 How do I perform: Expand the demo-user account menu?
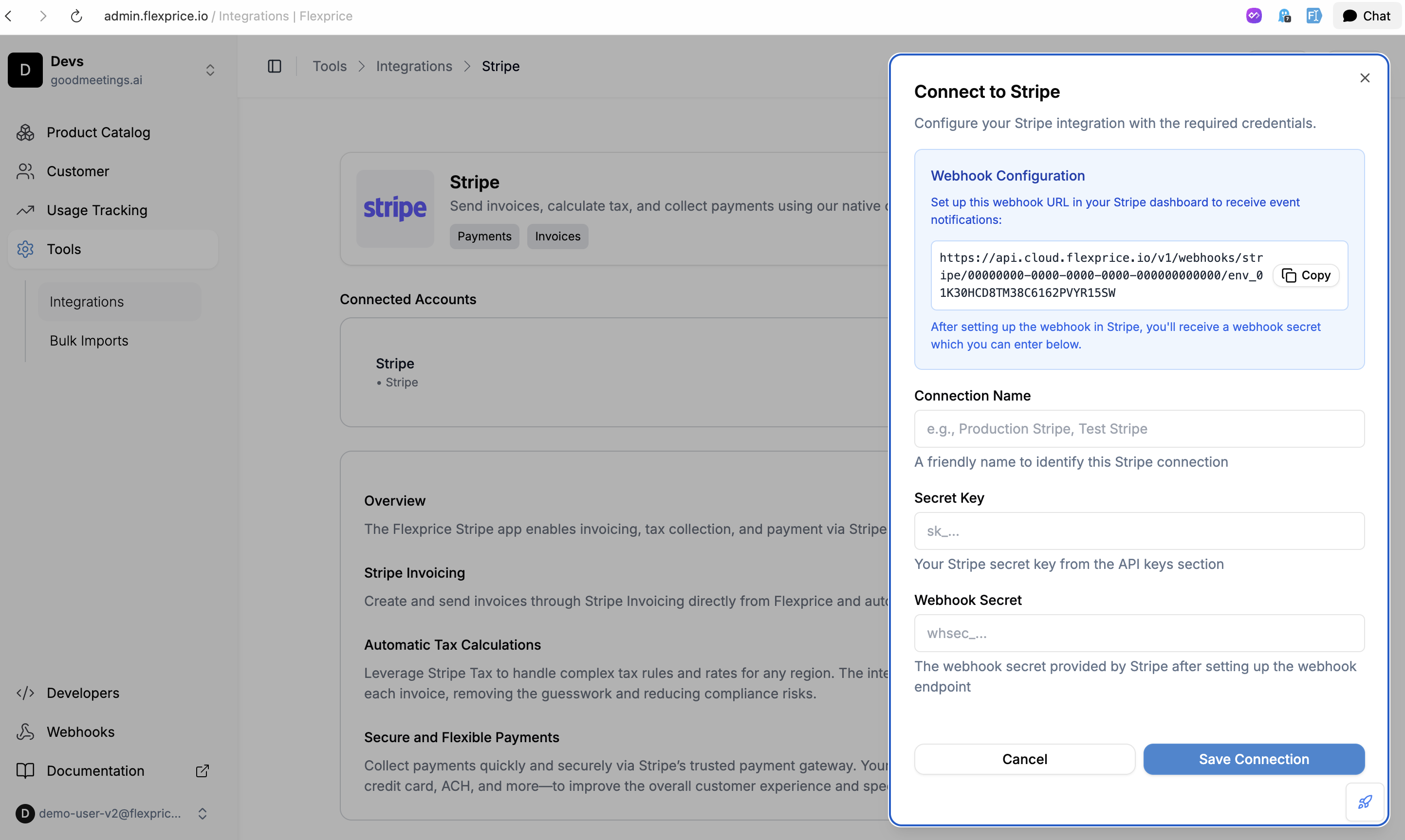pyautogui.click(x=202, y=813)
